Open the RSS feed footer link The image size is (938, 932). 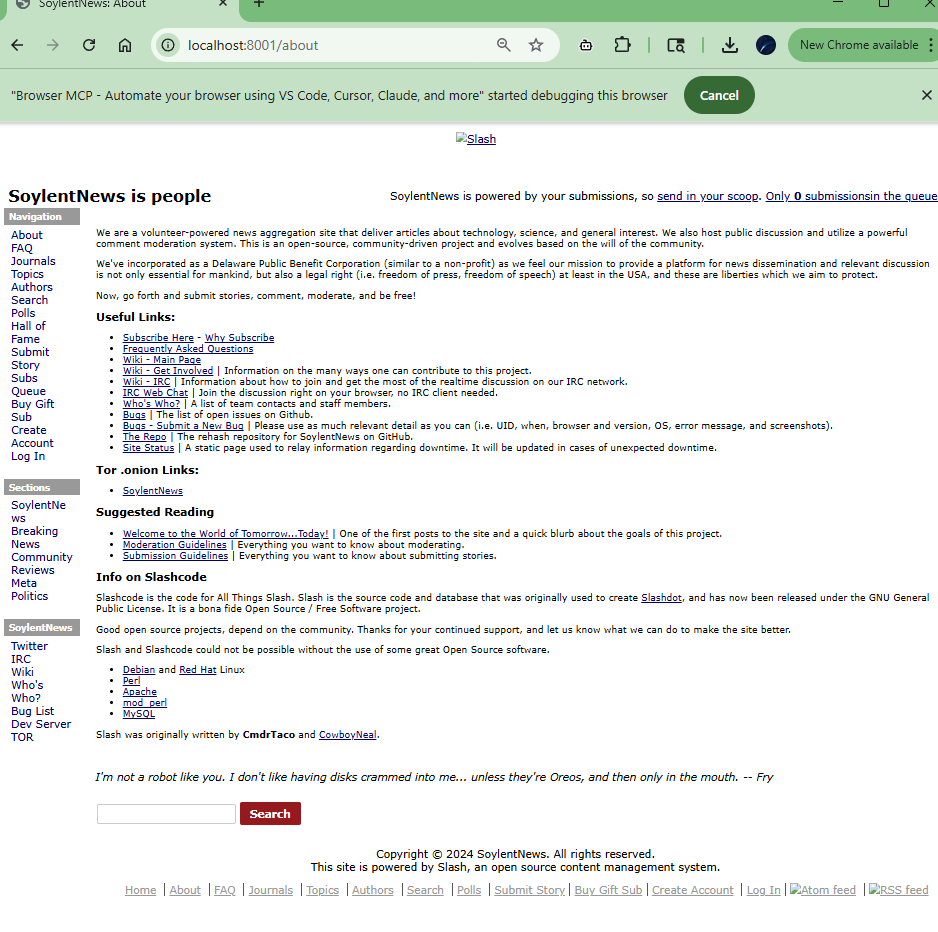(x=899, y=890)
